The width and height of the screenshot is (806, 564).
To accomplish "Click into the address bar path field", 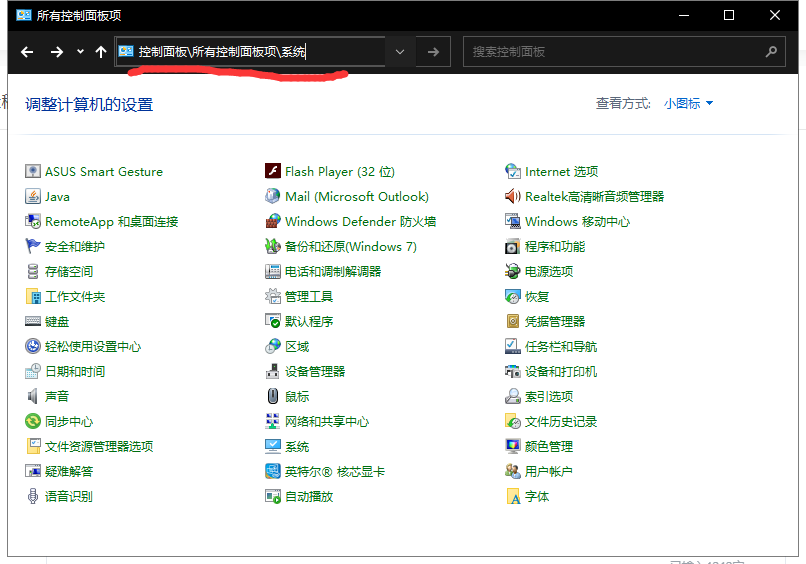I will pyautogui.click(x=250, y=51).
